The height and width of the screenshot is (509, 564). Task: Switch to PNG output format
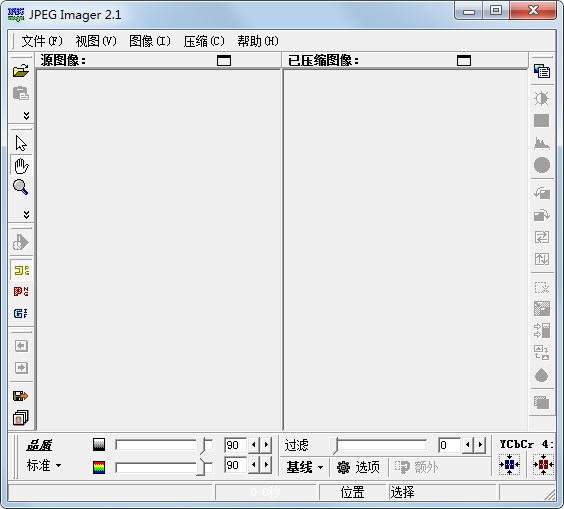click(x=21, y=291)
